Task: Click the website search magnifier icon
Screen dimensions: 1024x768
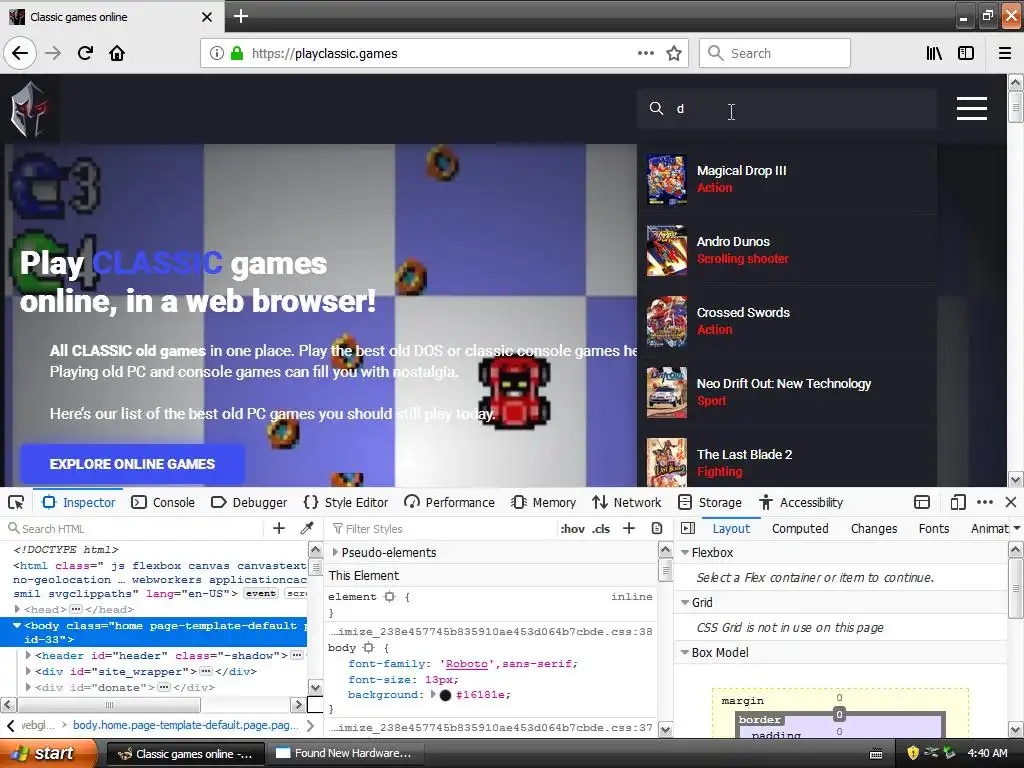Action: click(x=656, y=108)
